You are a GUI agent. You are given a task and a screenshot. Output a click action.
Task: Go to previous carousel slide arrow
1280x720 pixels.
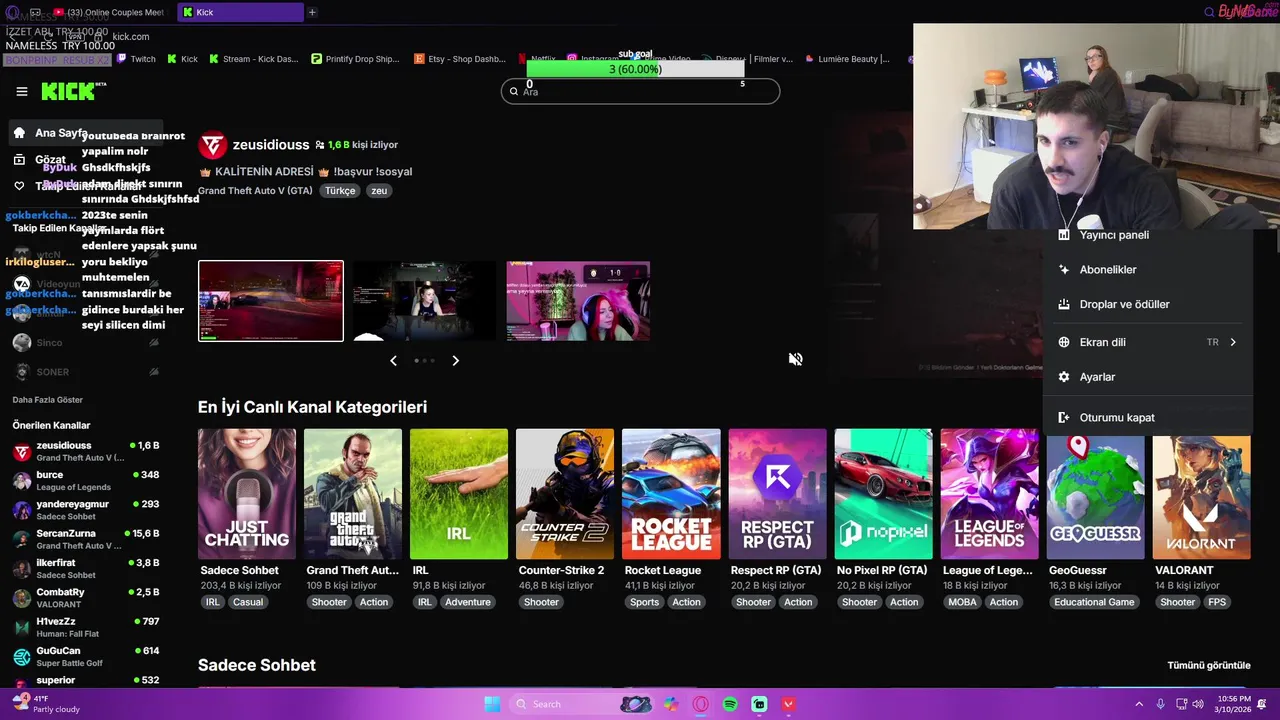pyautogui.click(x=393, y=360)
